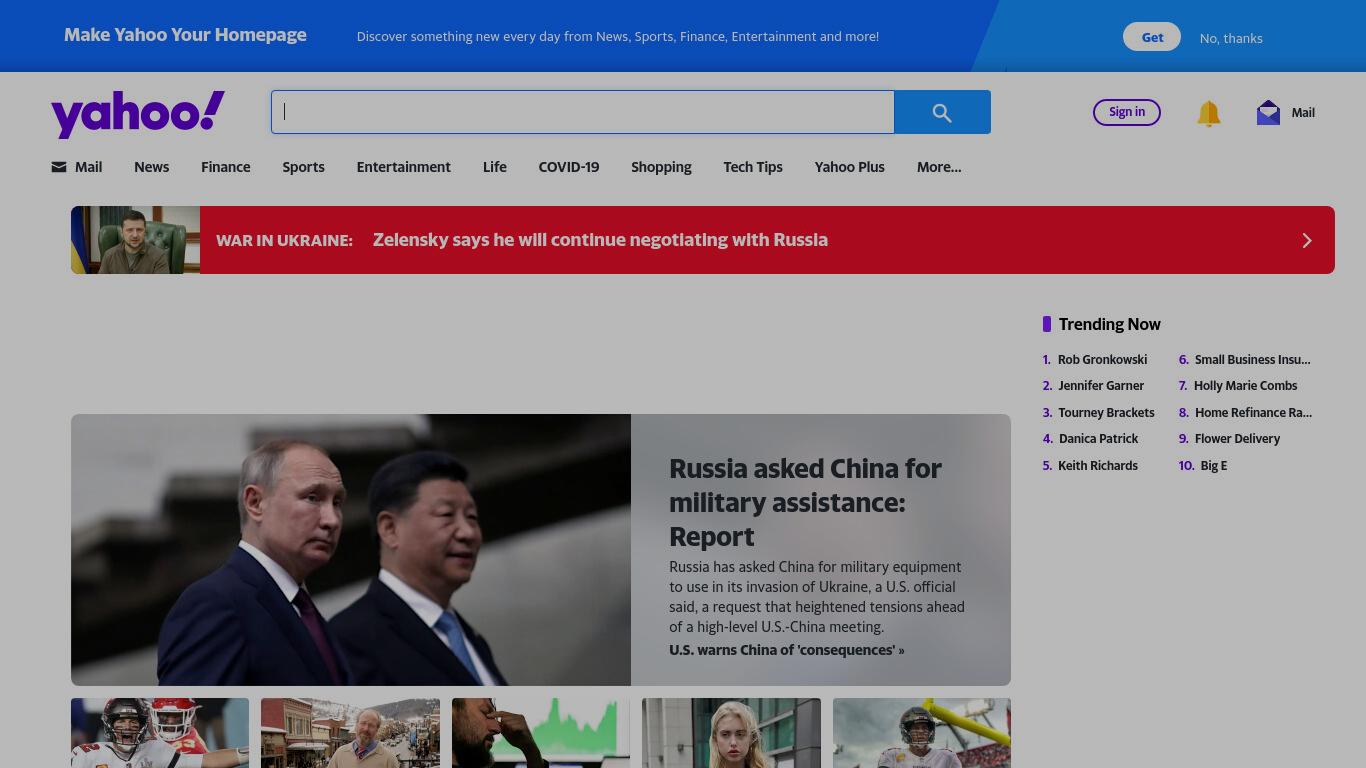Open the COVID-19 navigation item
Screen dimensions: 1366x768
[x=569, y=167]
